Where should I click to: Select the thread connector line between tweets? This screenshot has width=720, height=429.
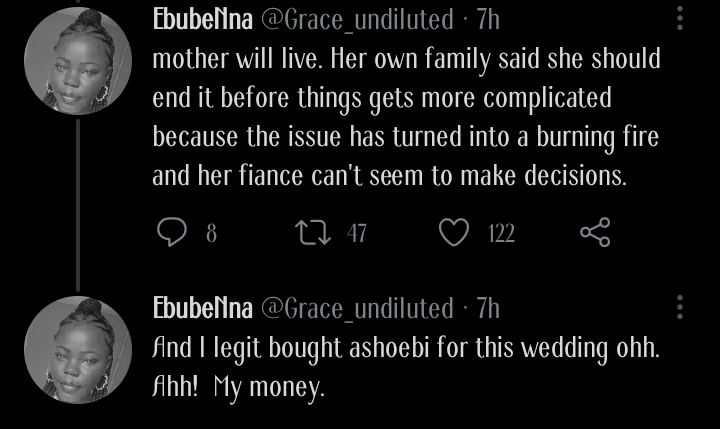point(78,205)
